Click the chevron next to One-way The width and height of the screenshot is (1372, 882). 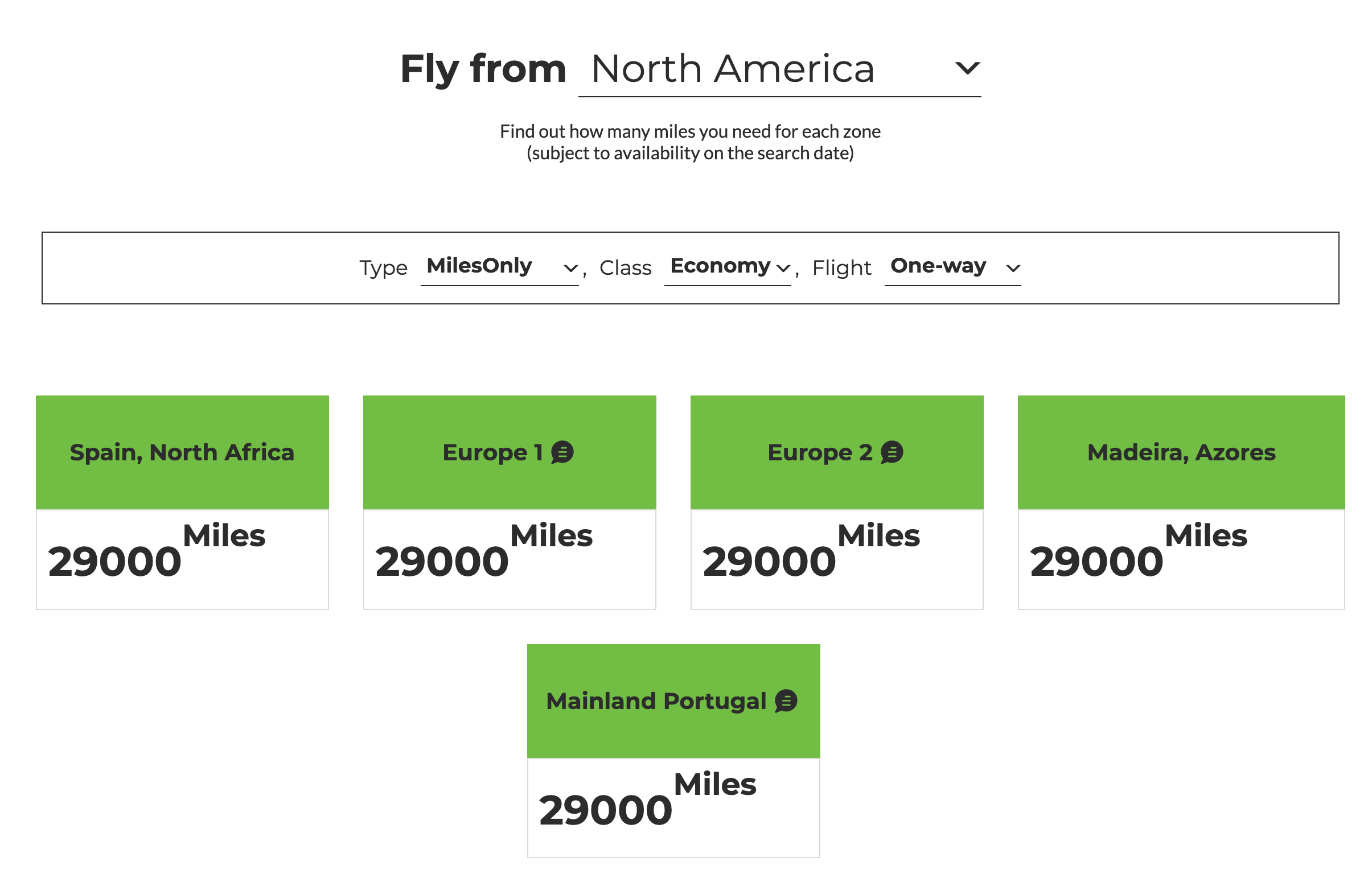[x=1012, y=268]
